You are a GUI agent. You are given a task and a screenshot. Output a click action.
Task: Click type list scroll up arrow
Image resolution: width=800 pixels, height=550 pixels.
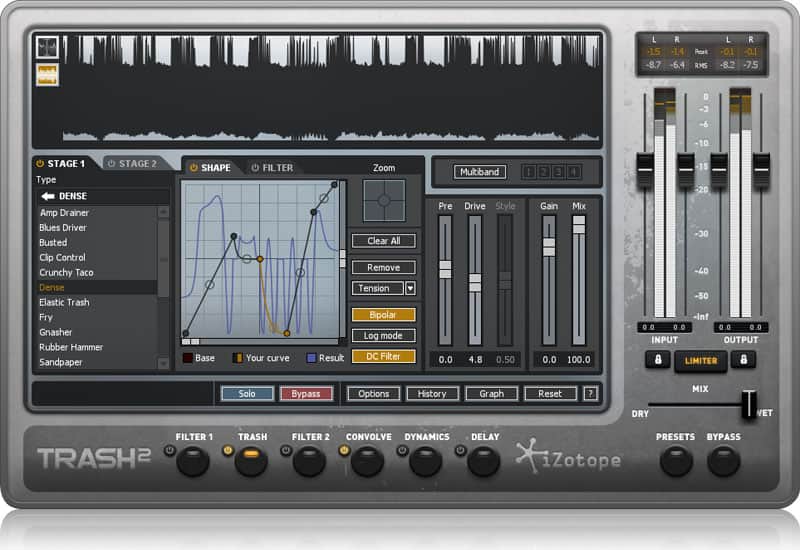163,212
